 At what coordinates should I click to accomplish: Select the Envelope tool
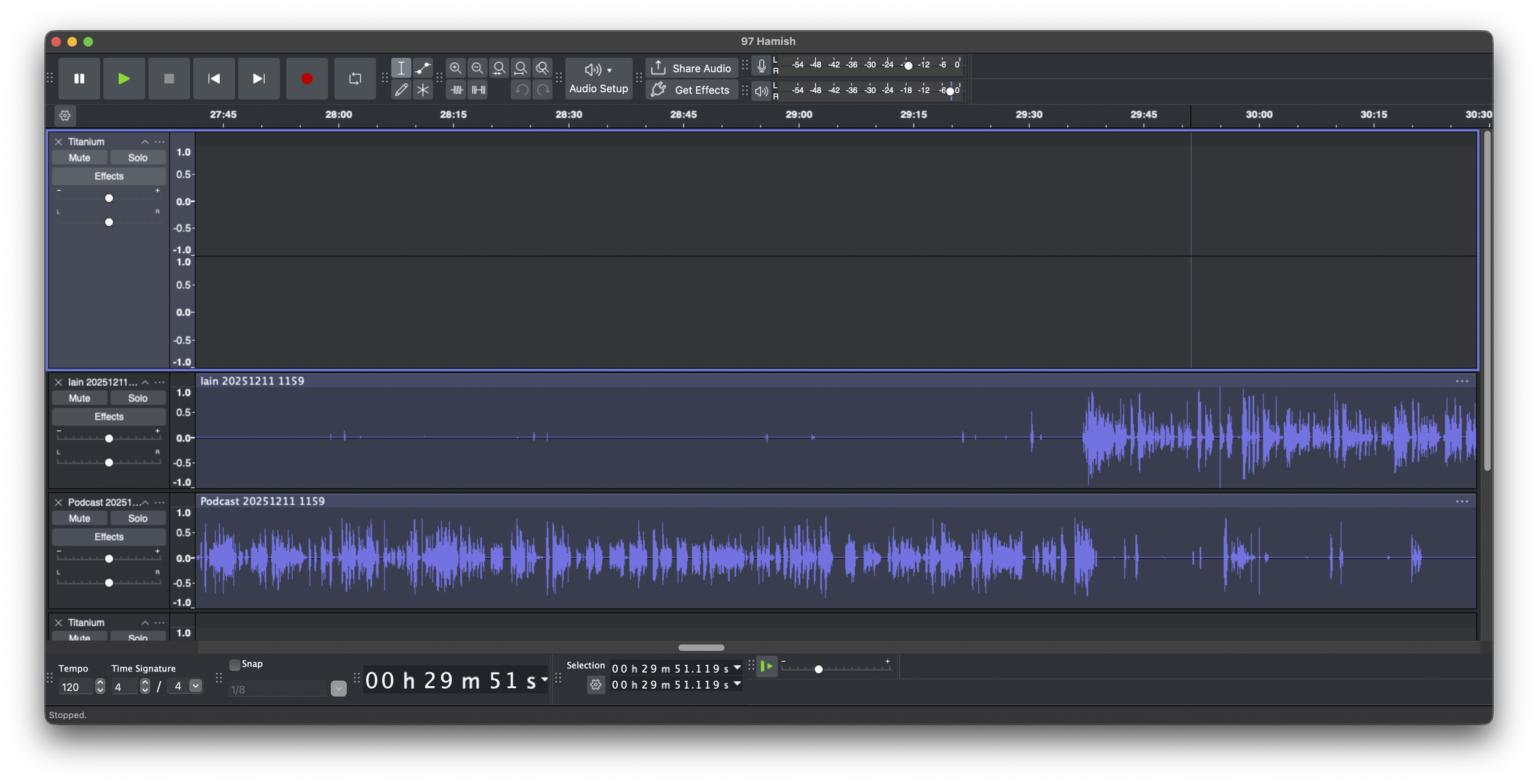click(x=423, y=68)
